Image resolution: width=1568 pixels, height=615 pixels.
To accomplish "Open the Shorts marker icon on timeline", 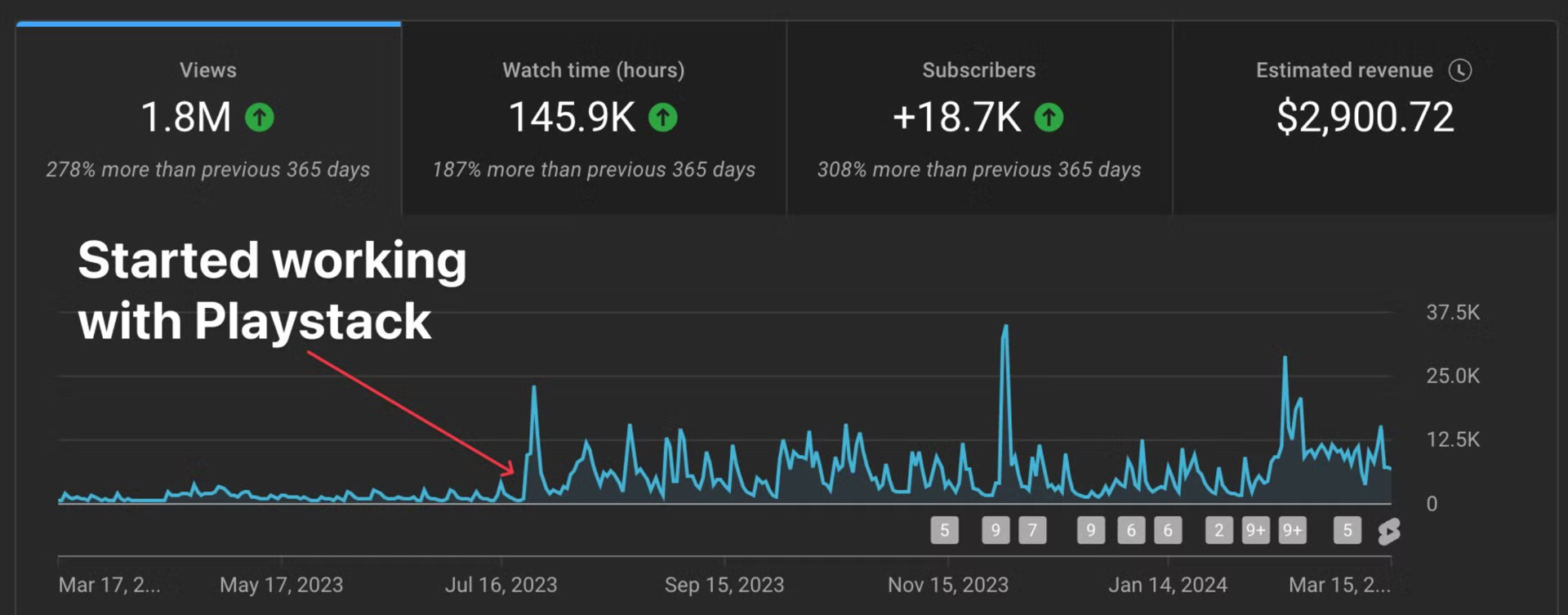I will (x=1388, y=532).
